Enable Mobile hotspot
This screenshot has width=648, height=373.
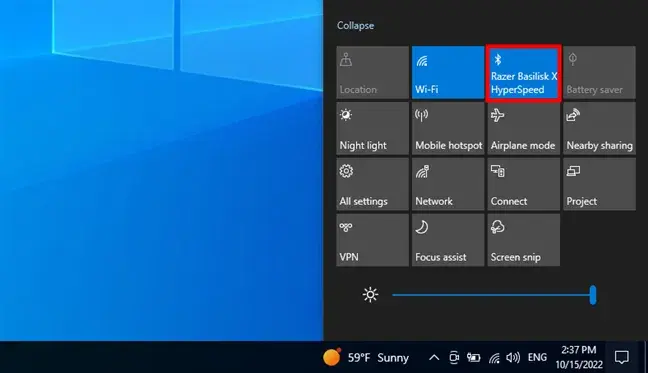(x=448, y=128)
